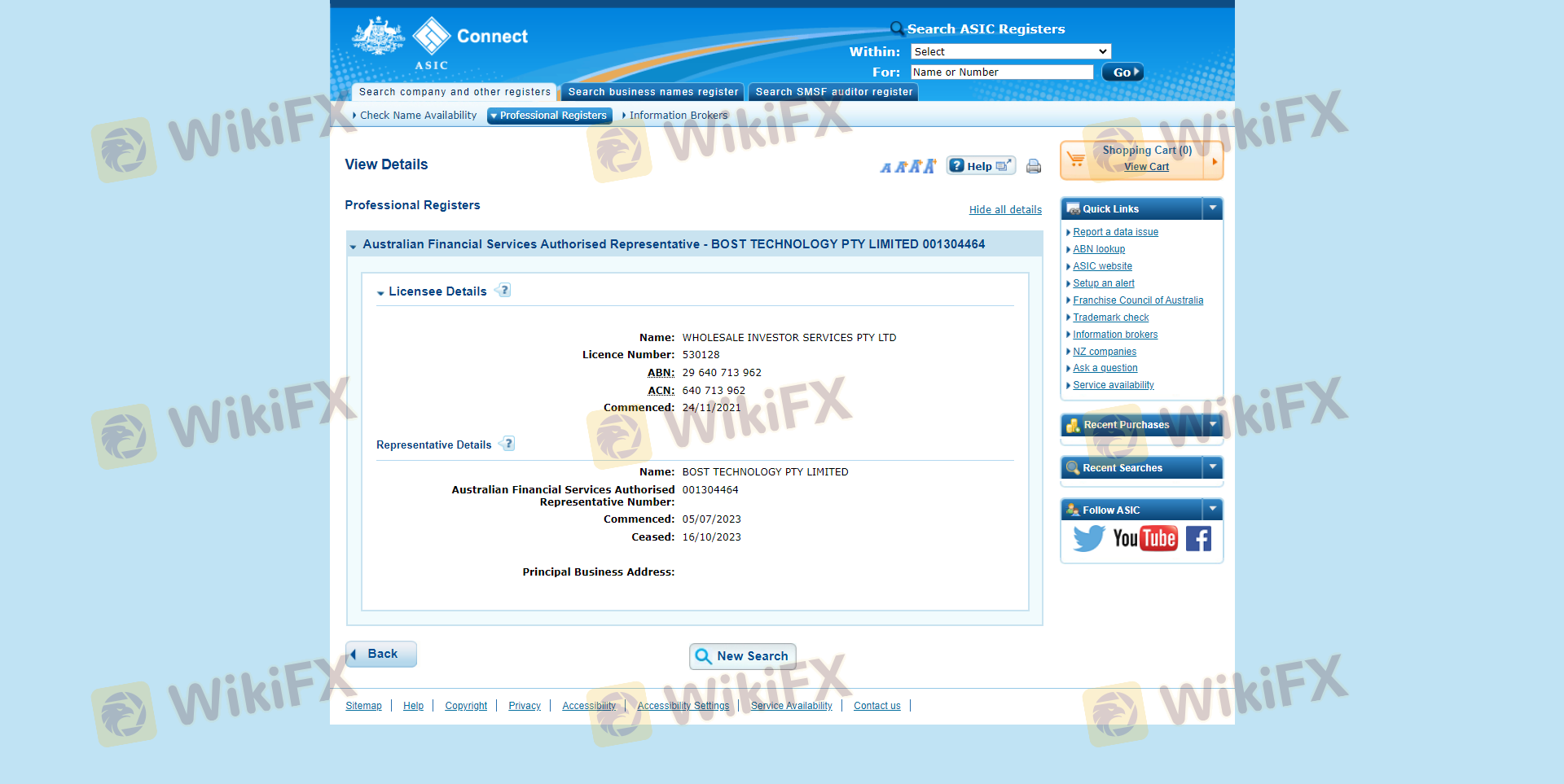This screenshot has height=784, width=1564.
Task: Click the Licensee Details help icon
Action: (504, 291)
